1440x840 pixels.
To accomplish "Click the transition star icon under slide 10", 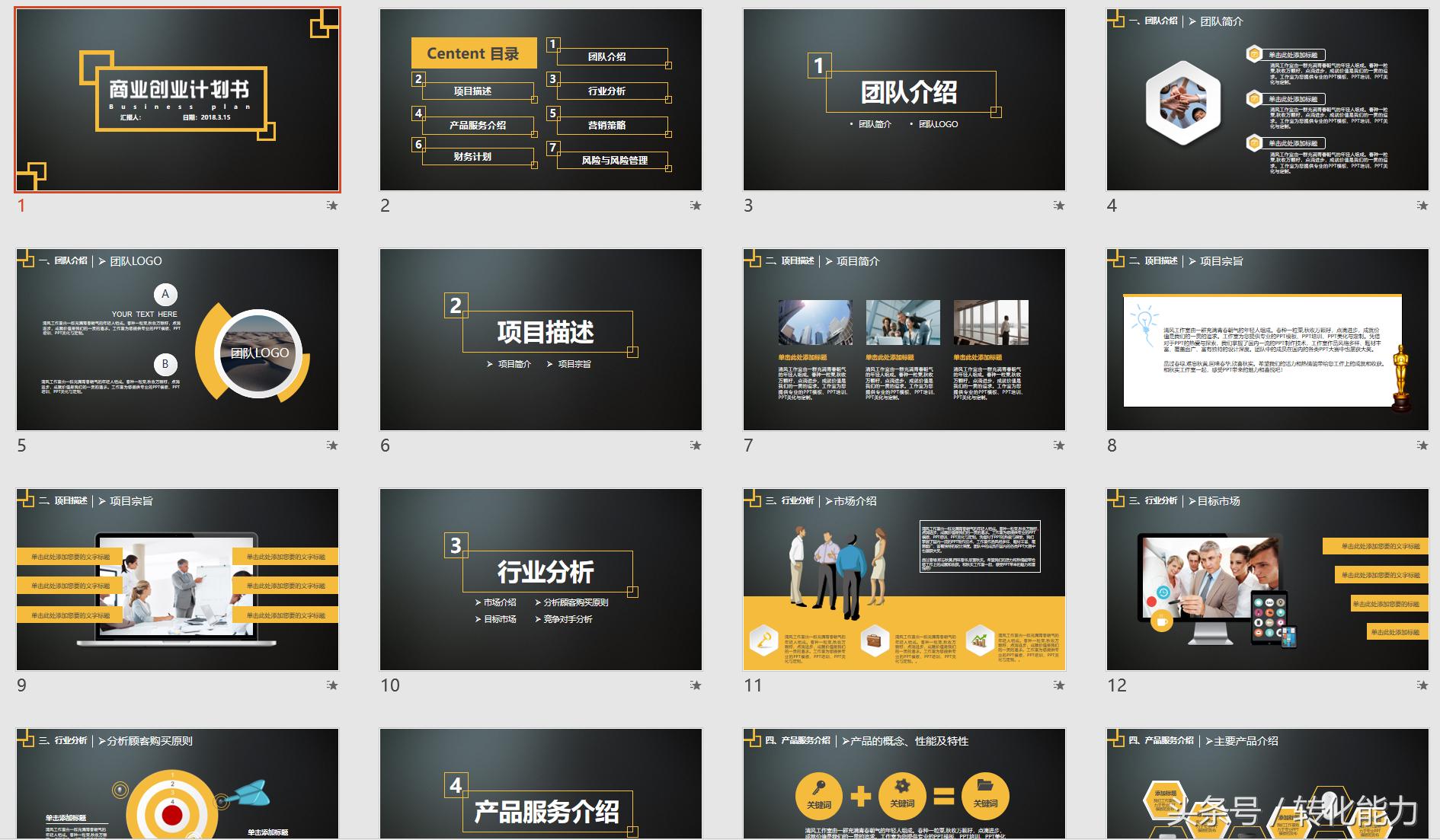I will (x=696, y=685).
